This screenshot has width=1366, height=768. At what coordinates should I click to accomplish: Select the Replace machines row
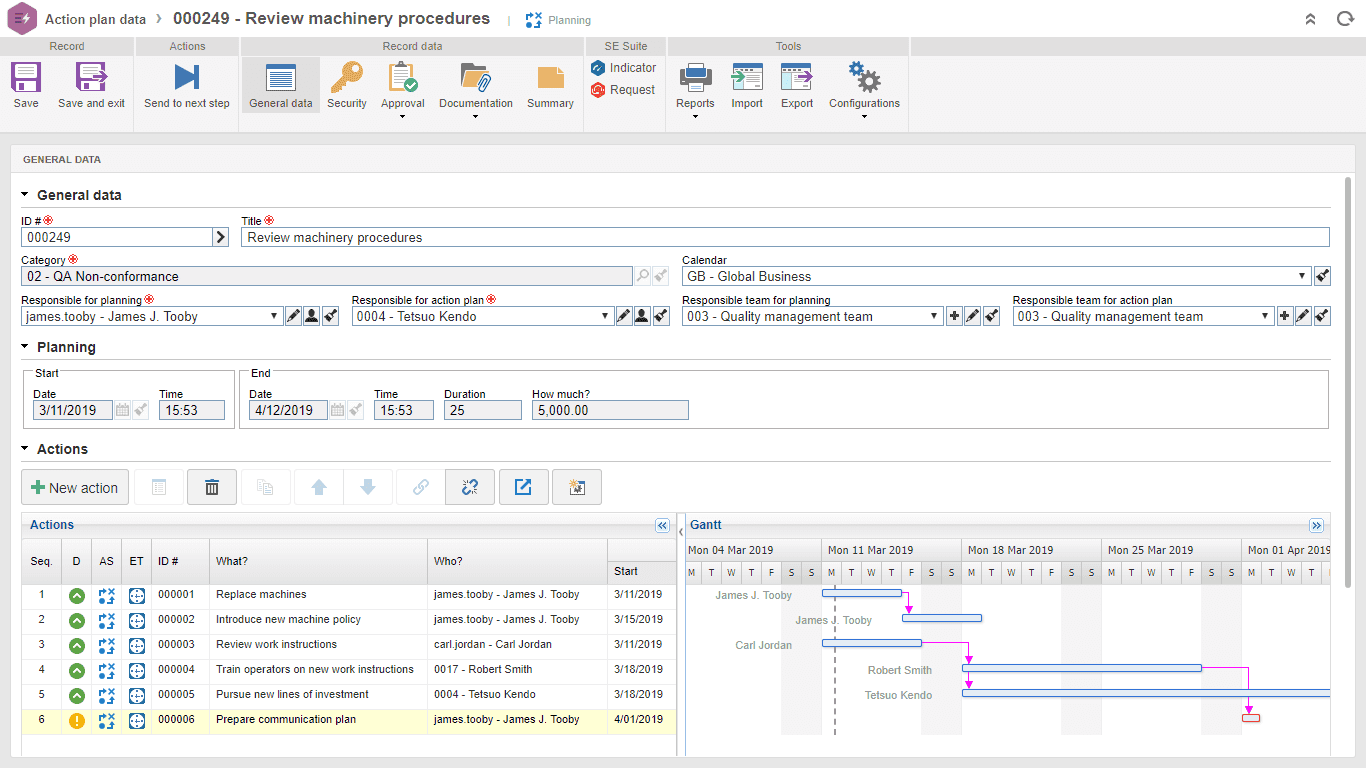tap(349, 595)
